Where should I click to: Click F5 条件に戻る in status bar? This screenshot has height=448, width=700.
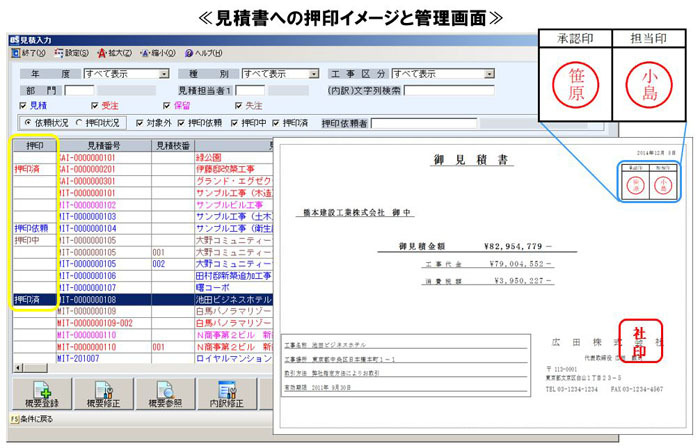(32, 419)
